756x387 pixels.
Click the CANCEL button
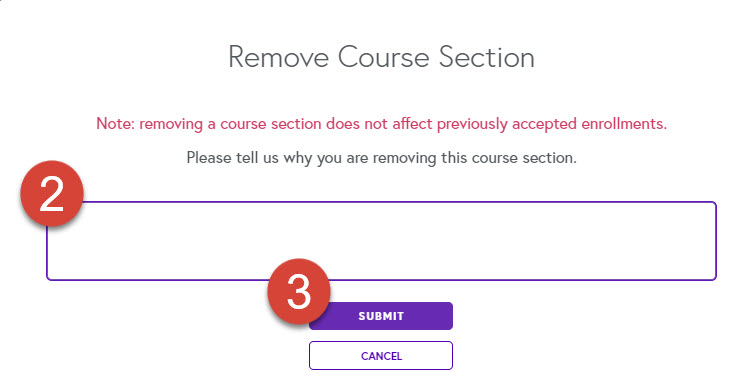tap(381, 356)
